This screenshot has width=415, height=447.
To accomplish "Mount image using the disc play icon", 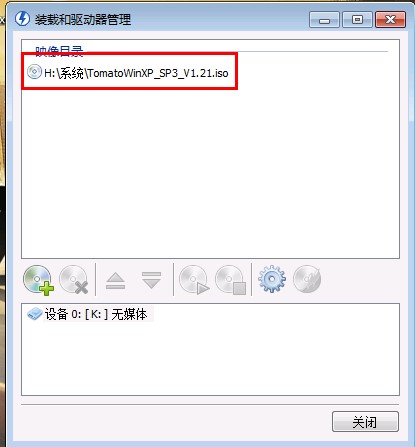I will (194, 279).
